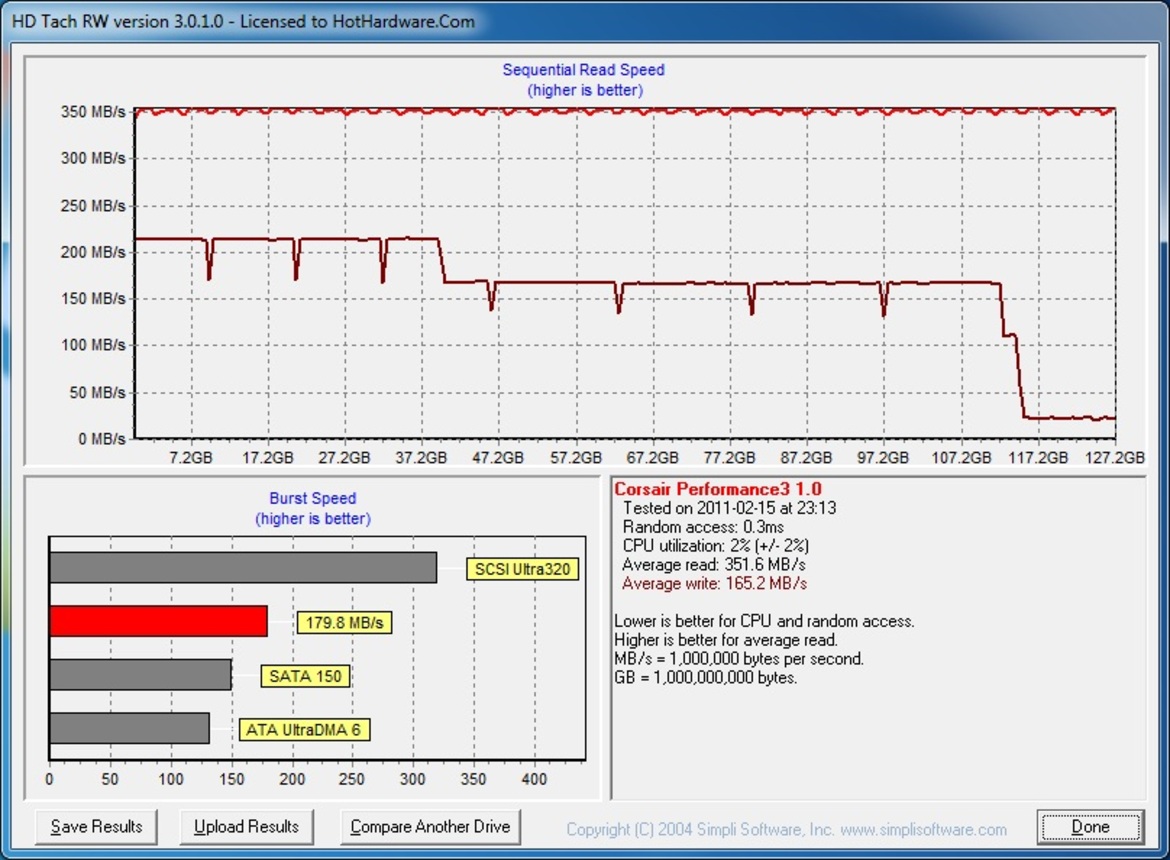The height and width of the screenshot is (860, 1170).
Task: Click the 0 MB/s axis label
Action: pyautogui.click(x=101, y=439)
